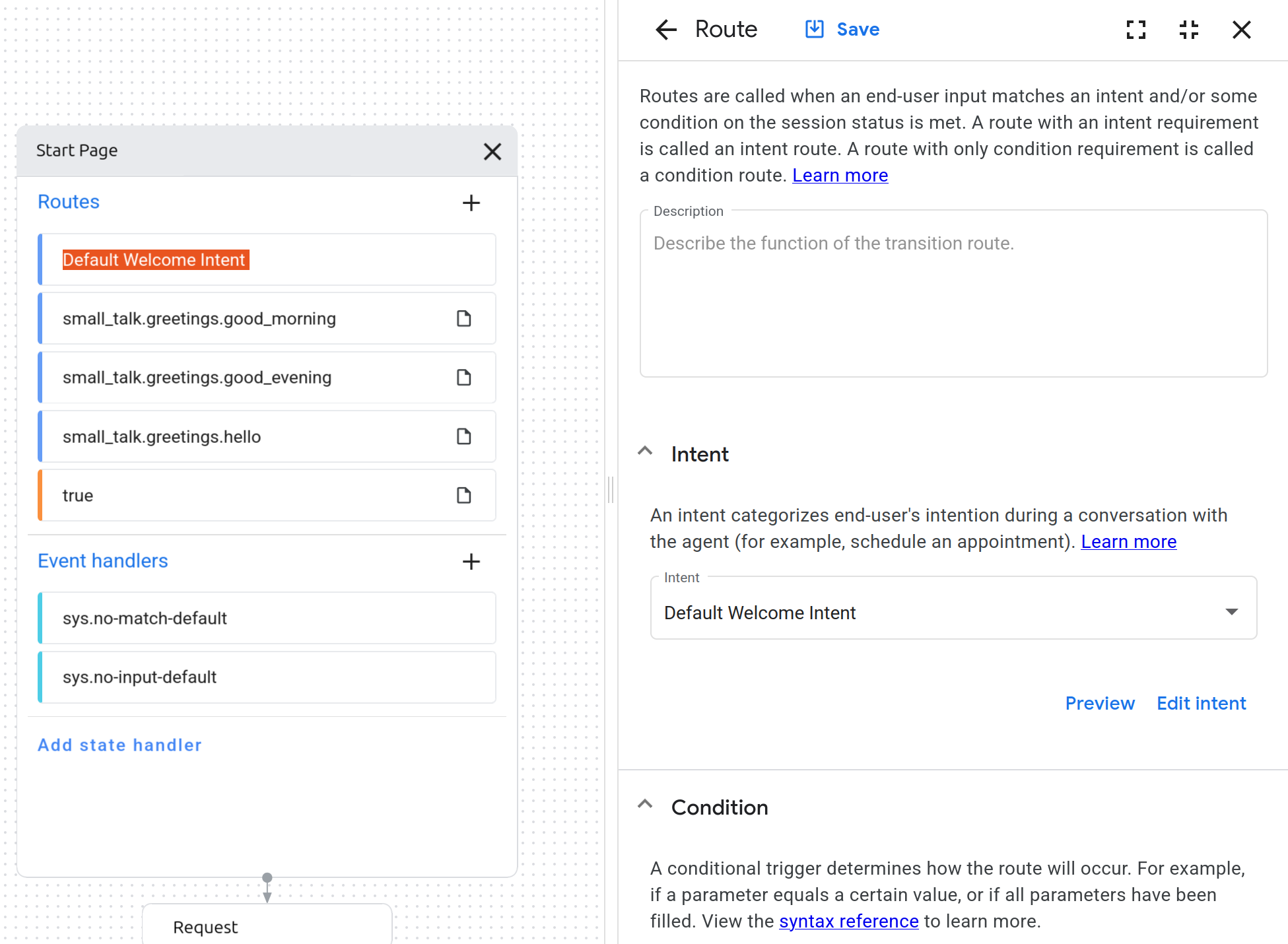Image resolution: width=1288 pixels, height=944 pixels.
Task: Add a new event handler with plus icon
Action: point(471,562)
